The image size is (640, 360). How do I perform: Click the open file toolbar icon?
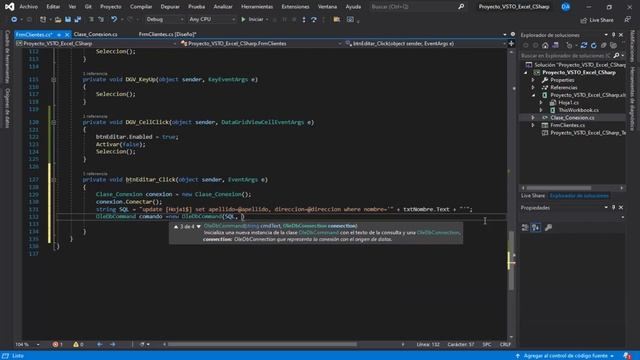tap(58, 19)
